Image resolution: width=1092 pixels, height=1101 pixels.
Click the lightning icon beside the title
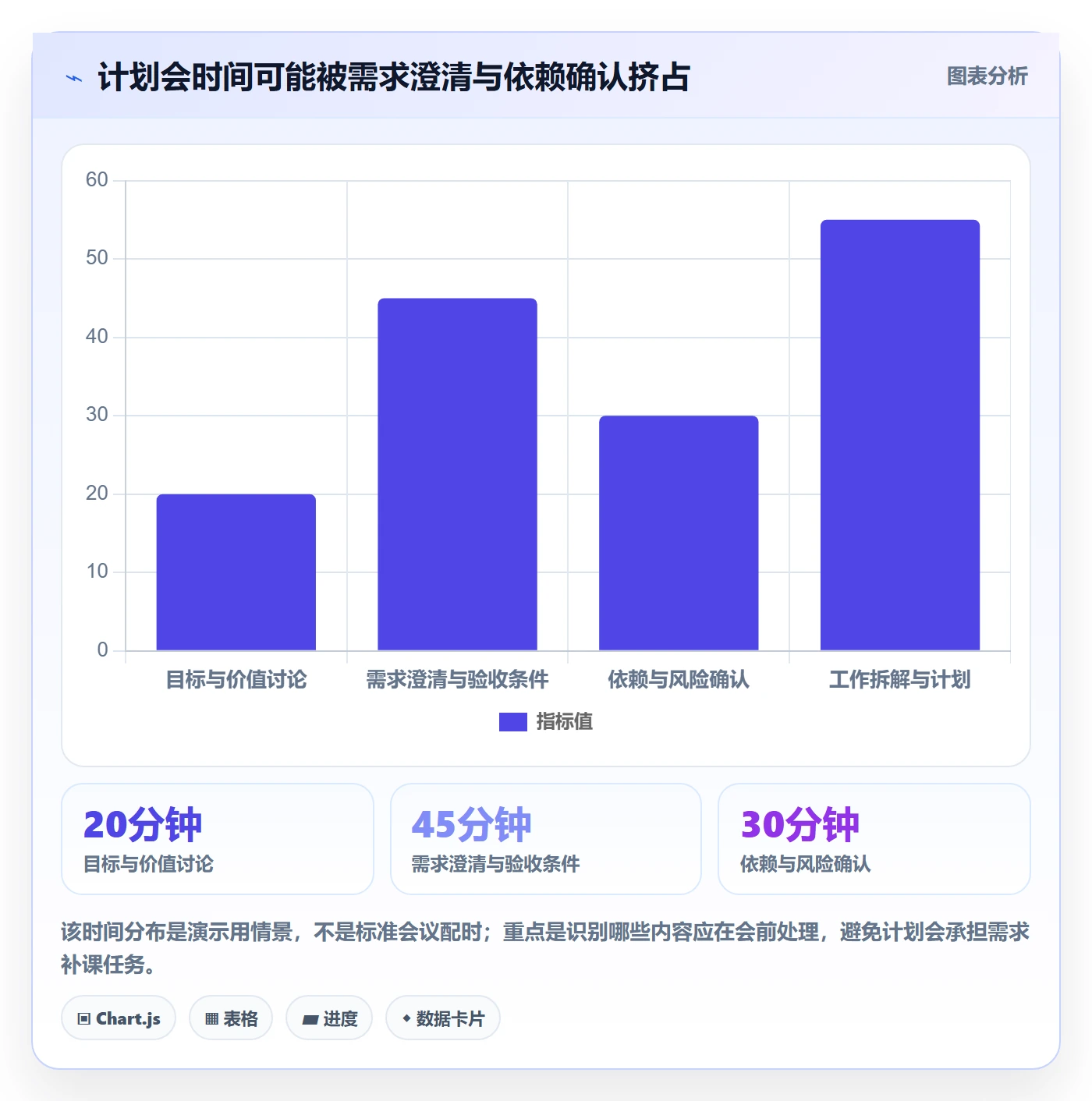pyautogui.click(x=74, y=78)
